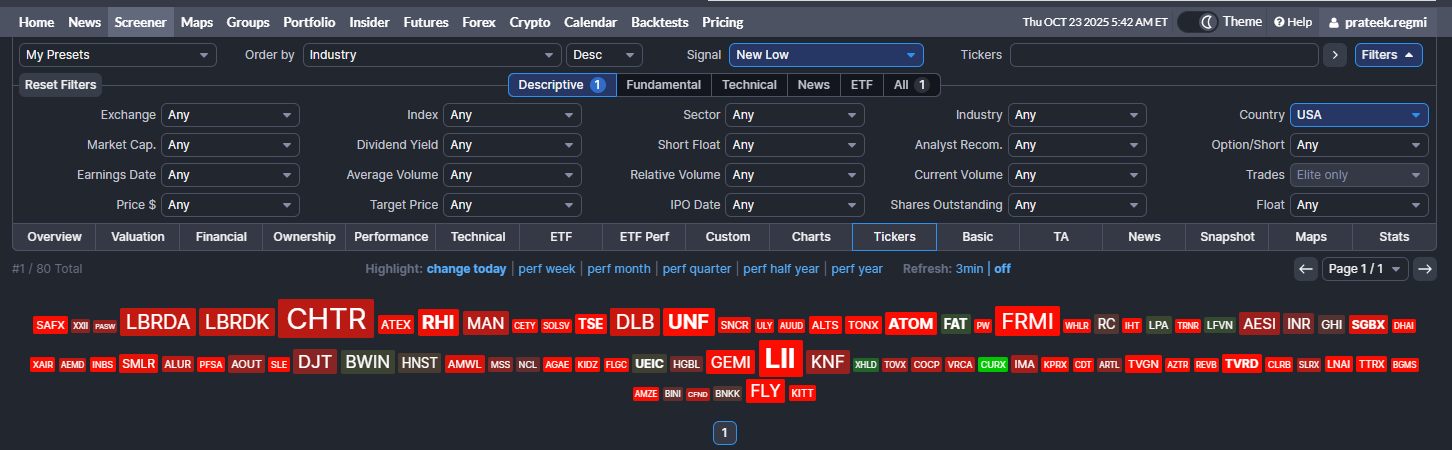Screen dimensions: 1452x450
Task: Switch to the Descriptive filter tab
Action: click(x=562, y=85)
